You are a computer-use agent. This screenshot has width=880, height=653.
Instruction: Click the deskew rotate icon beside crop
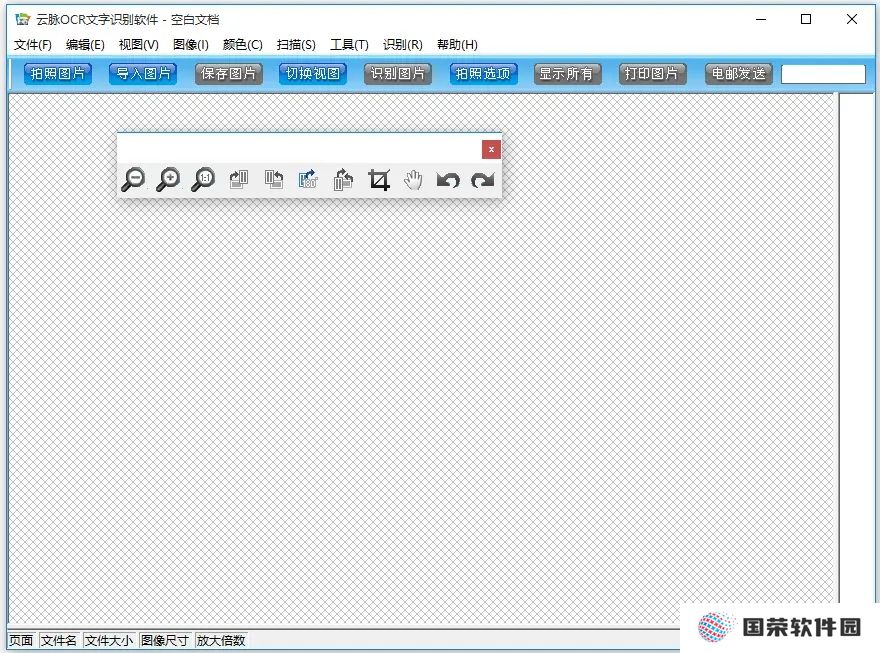(343, 180)
